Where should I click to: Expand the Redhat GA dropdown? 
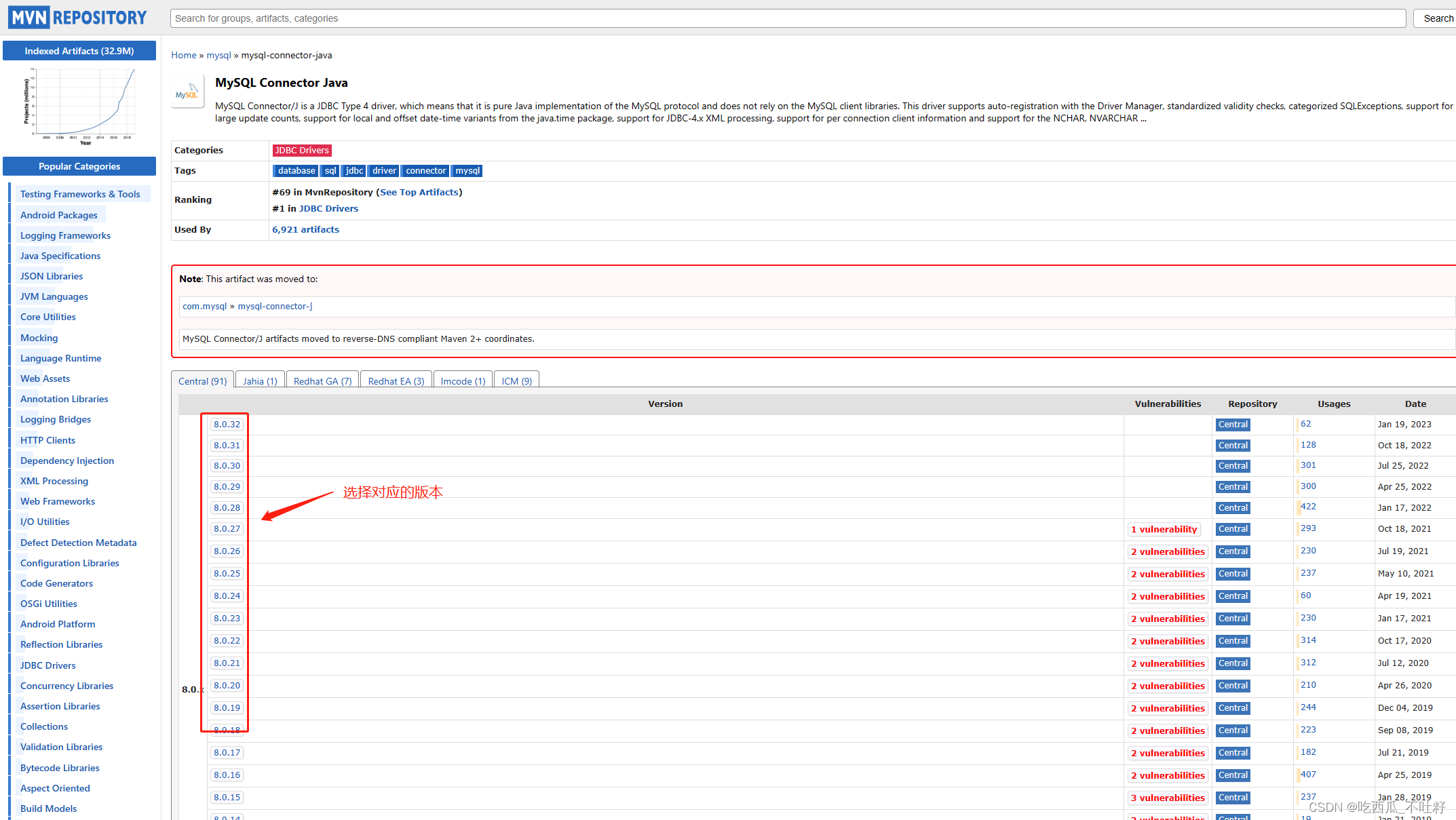pos(322,381)
